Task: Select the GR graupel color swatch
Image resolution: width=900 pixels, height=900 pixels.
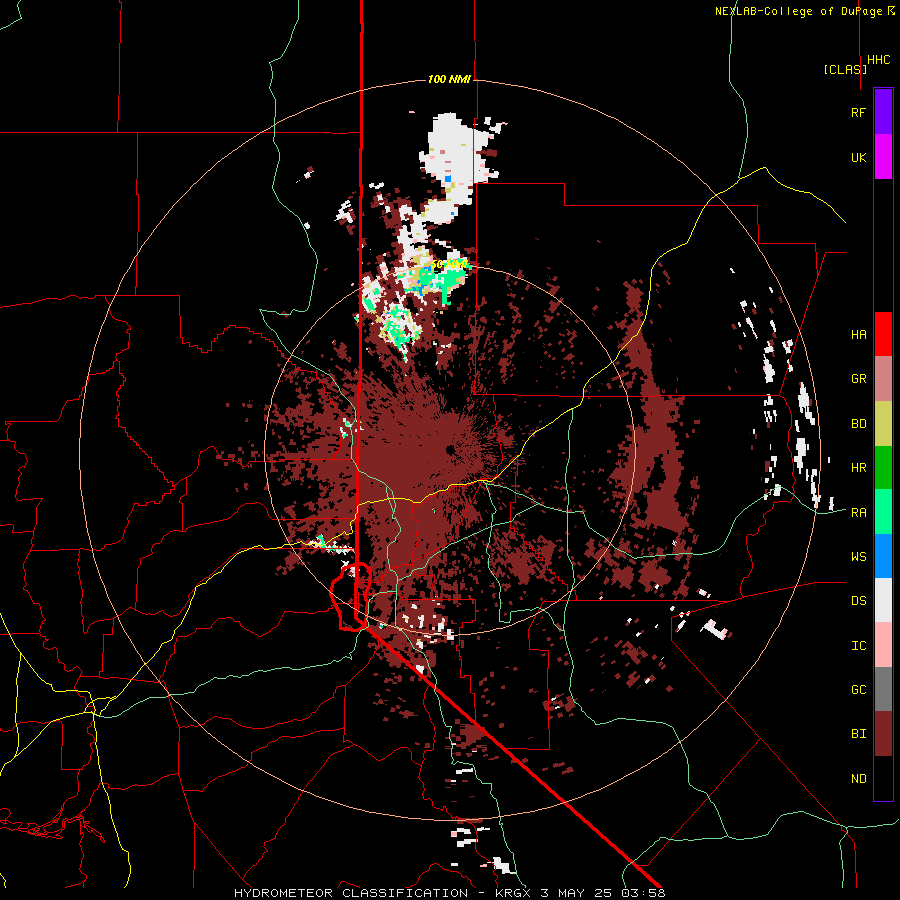Action: point(883,379)
